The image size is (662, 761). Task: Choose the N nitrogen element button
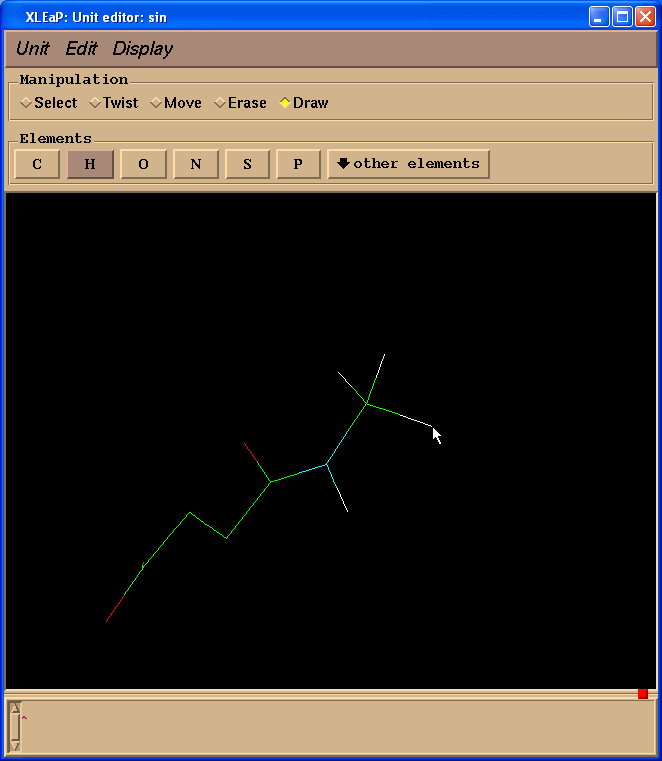(196, 164)
